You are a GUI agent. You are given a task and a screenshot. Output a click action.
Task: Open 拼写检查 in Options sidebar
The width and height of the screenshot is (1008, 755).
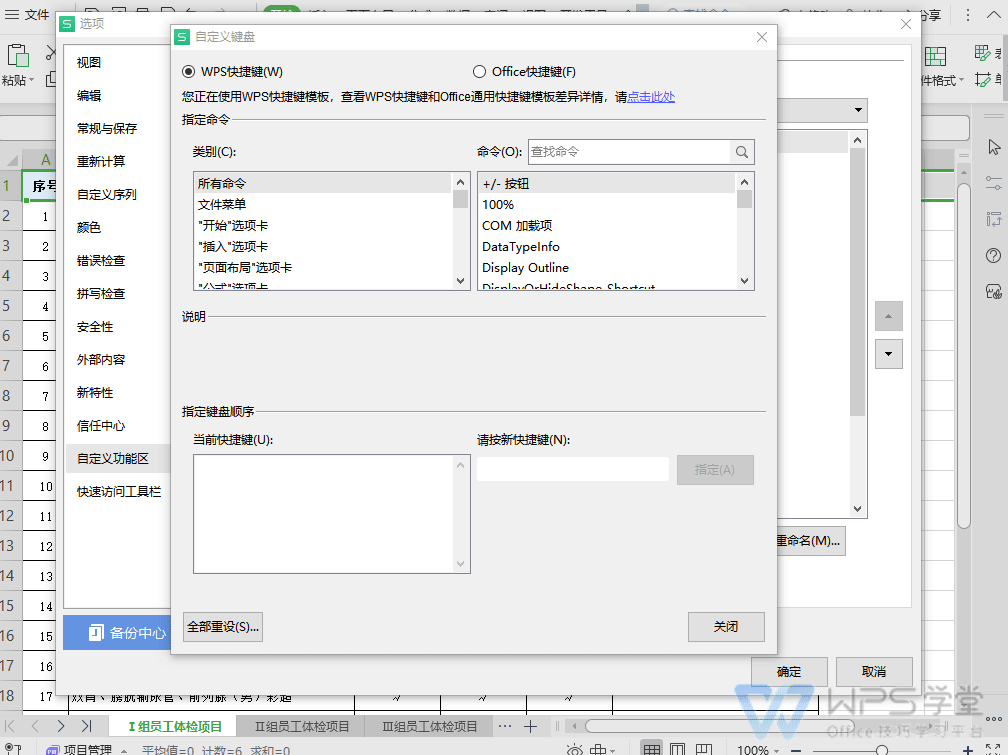(x=101, y=293)
